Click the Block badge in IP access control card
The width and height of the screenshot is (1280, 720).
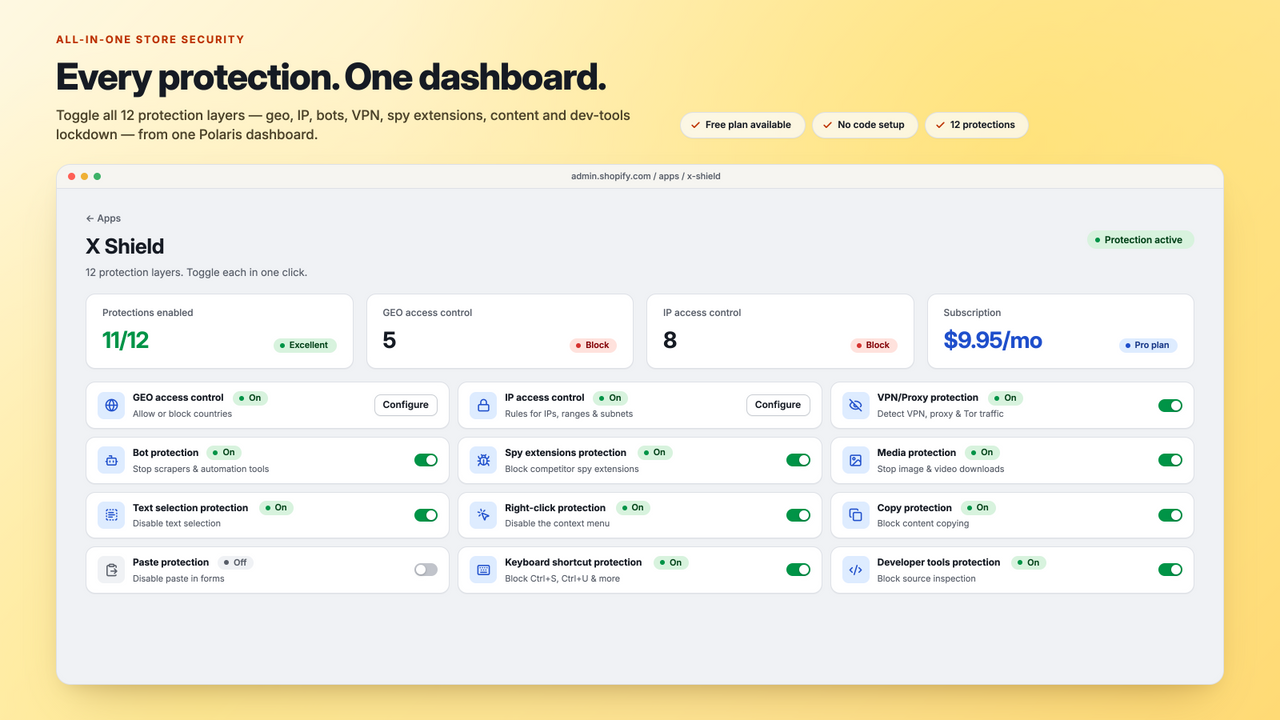point(874,345)
